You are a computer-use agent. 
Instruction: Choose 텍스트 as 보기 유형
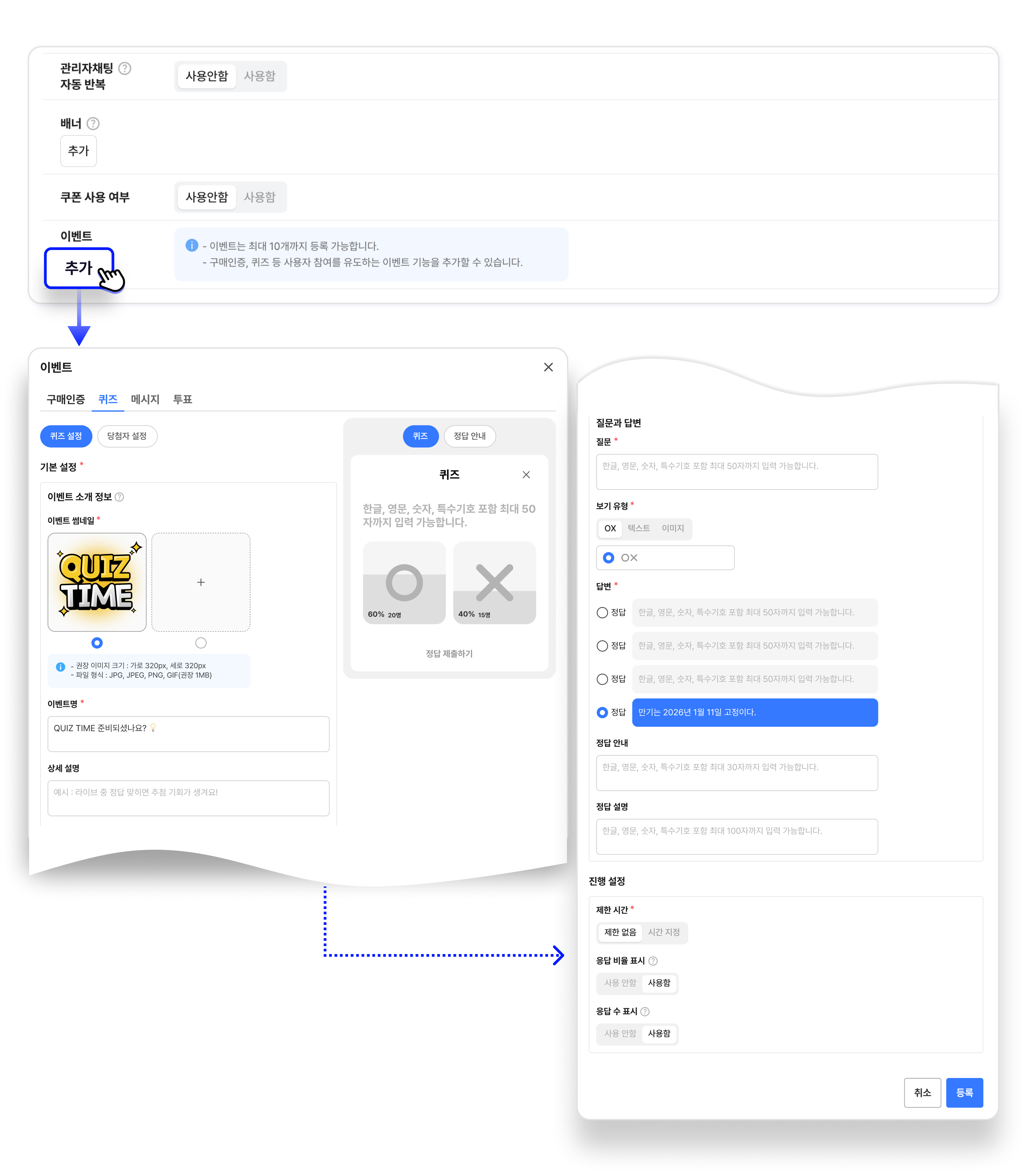click(x=638, y=528)
